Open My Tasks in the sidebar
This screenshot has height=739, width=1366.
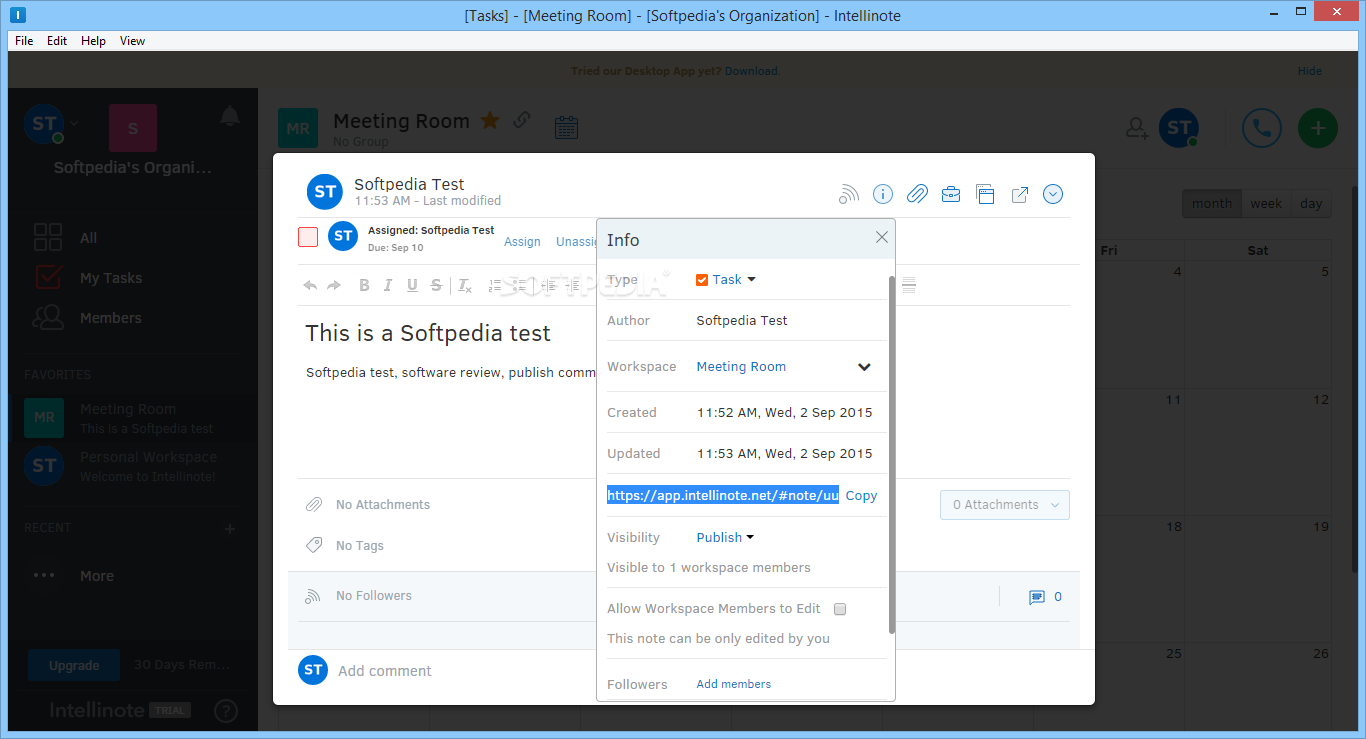point(111,278)
